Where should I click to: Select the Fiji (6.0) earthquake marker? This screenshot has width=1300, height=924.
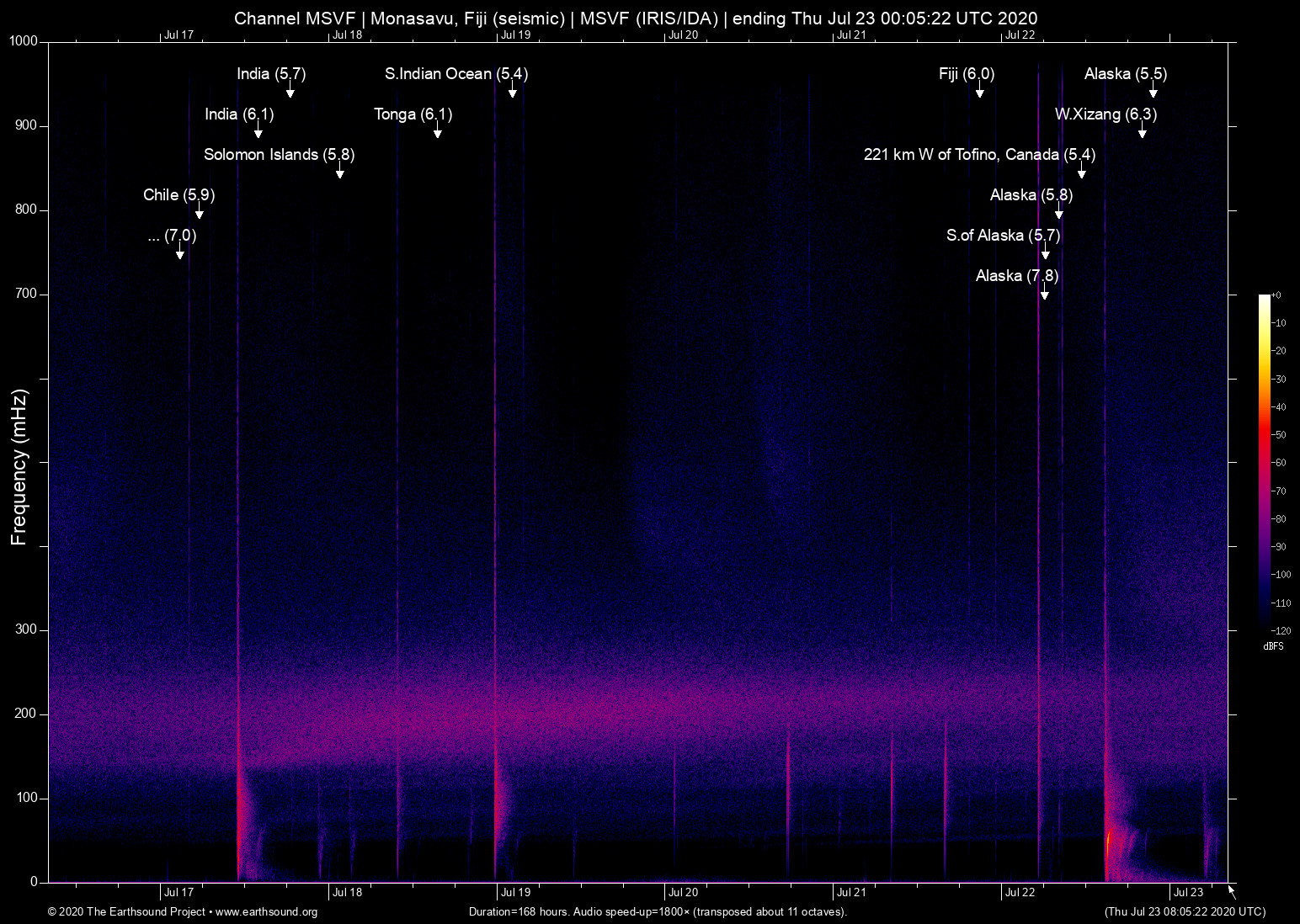978,93
